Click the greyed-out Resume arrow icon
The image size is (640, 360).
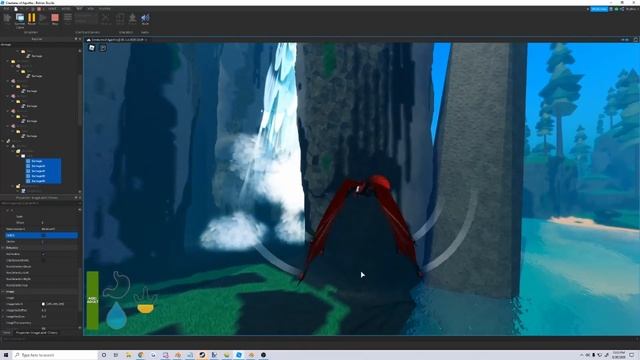pyautogui.click(x=43, y=18)
